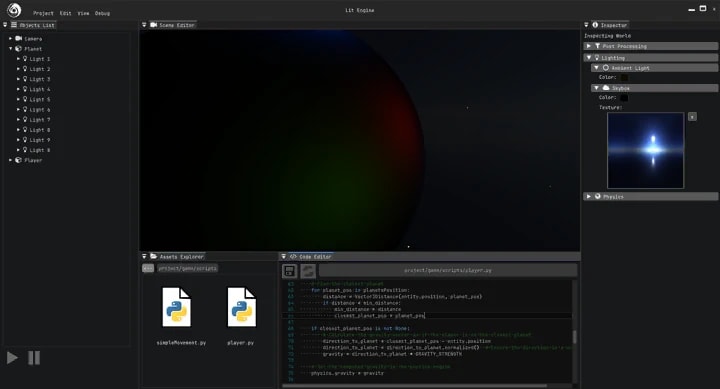The width and height of the screenshot is (720, 389).
Task: Click the 'physics.gravity = gravity' code line
Action: pos(347,373)
